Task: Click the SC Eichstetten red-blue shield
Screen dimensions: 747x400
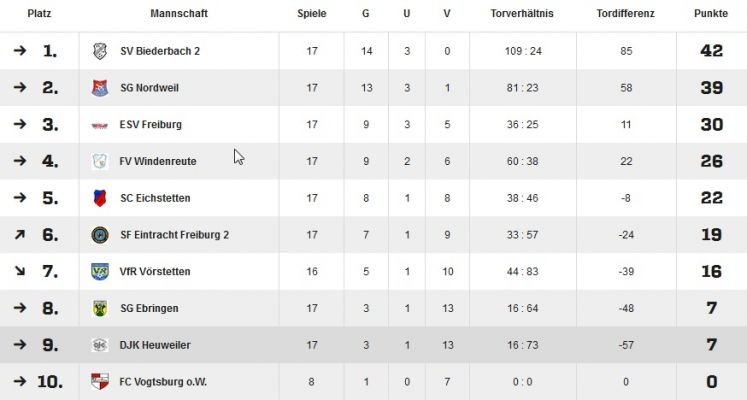Action: pyautogui.click(x=100, y=198)
